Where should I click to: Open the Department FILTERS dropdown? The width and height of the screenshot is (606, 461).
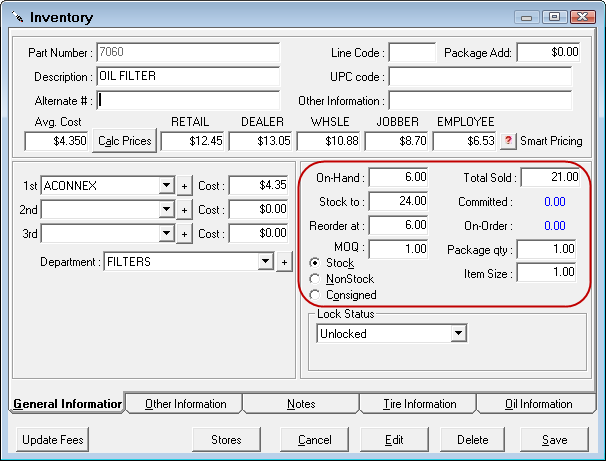coord(265,261)
